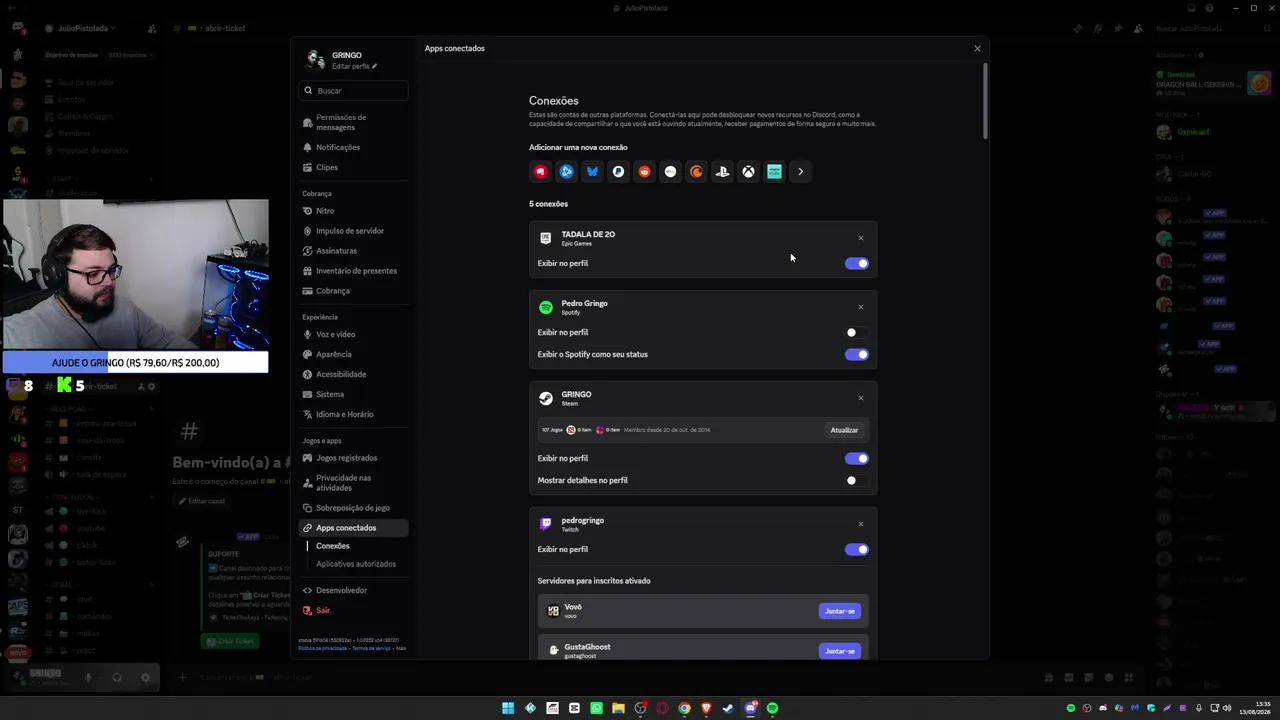Screen dimensions: 1280x720
Task: Toggle Epic Games 'Exibir no perfil' switch
Action: coord(857,264)
